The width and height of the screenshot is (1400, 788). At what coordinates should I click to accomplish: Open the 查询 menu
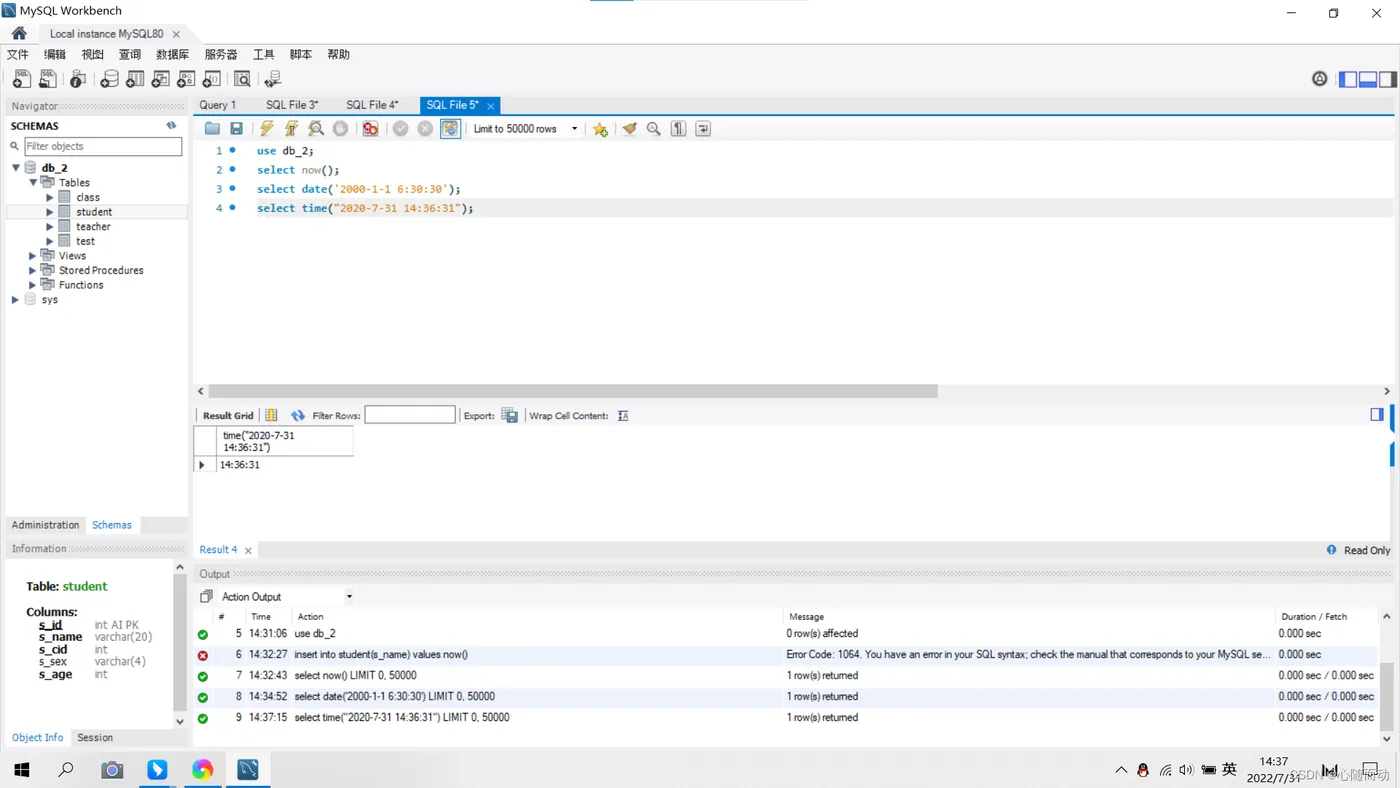pos(130,55)
